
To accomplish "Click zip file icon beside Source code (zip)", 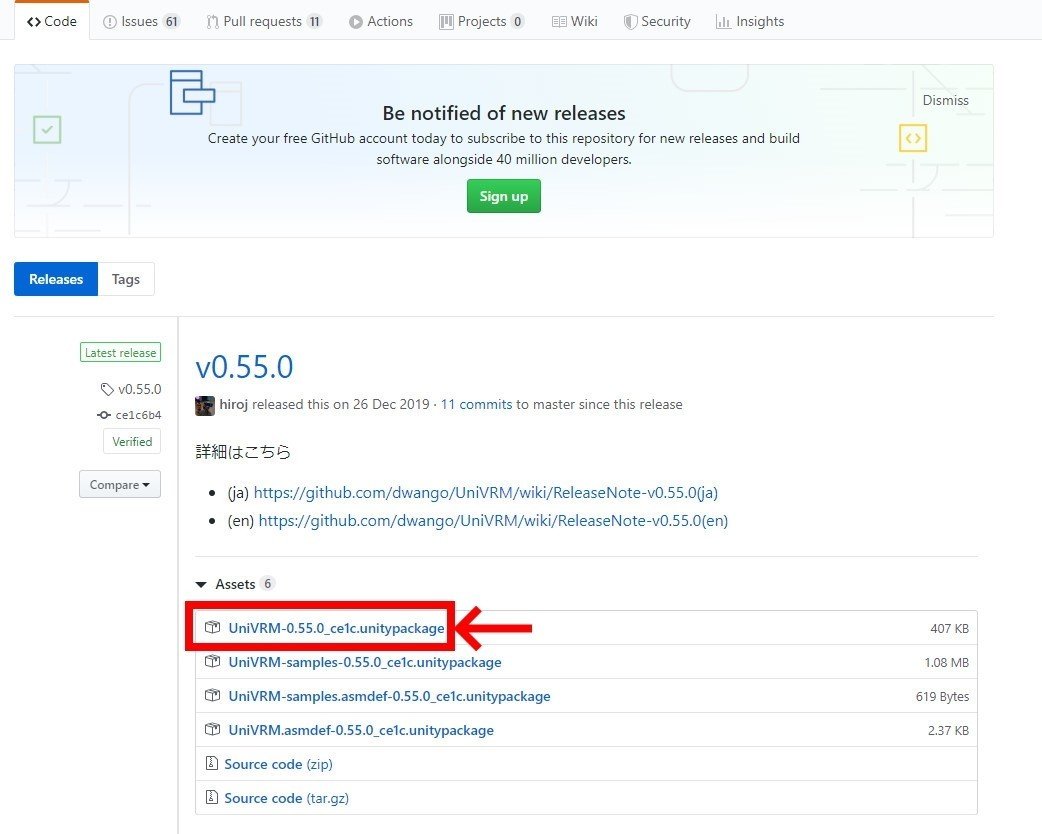I will (x=211, y=763).
